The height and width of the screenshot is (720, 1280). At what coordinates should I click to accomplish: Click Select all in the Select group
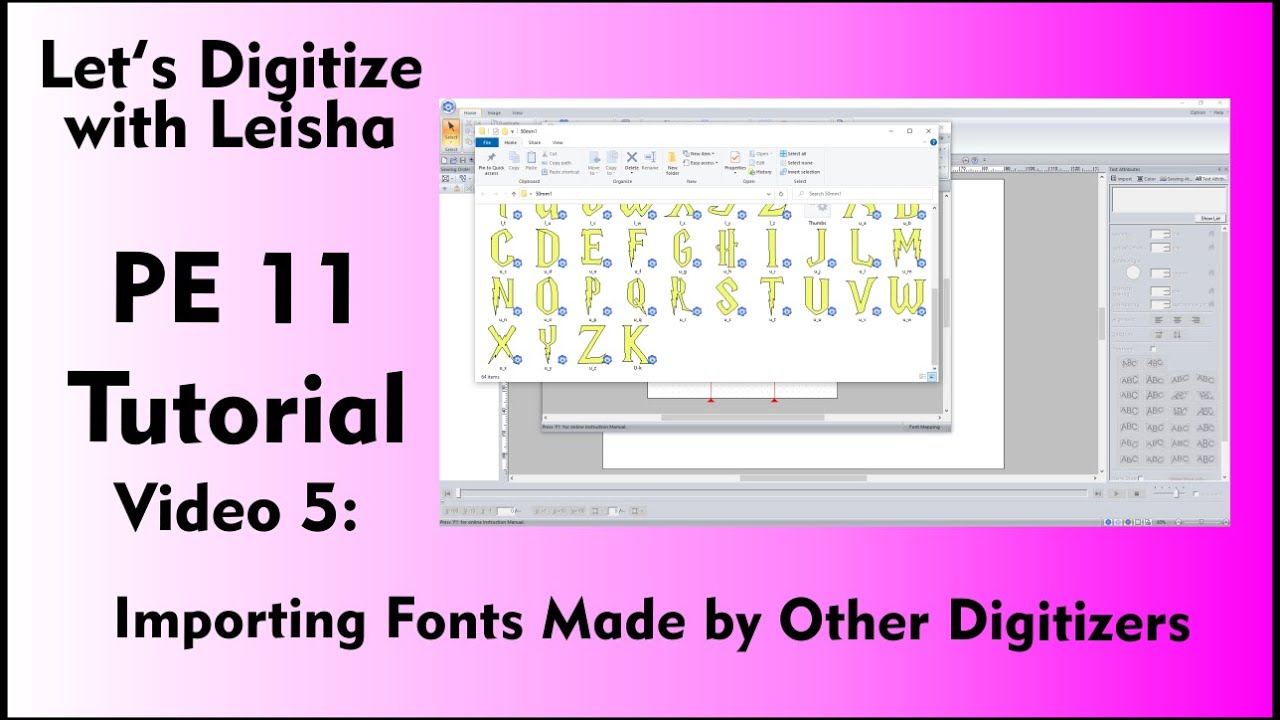coord(793,153)
